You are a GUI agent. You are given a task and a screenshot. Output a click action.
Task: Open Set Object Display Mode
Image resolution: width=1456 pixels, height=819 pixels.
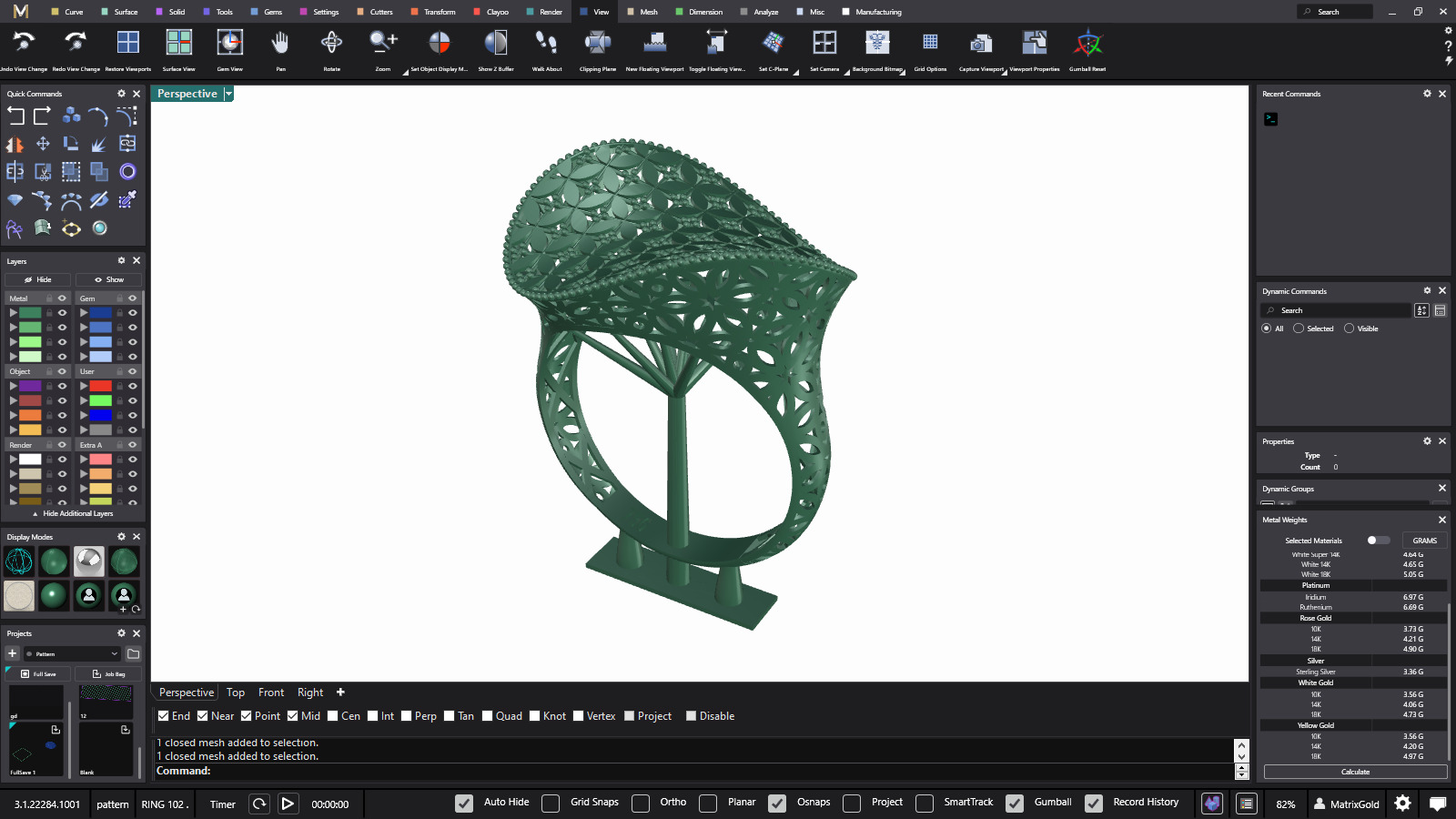[x=440, y=42]
